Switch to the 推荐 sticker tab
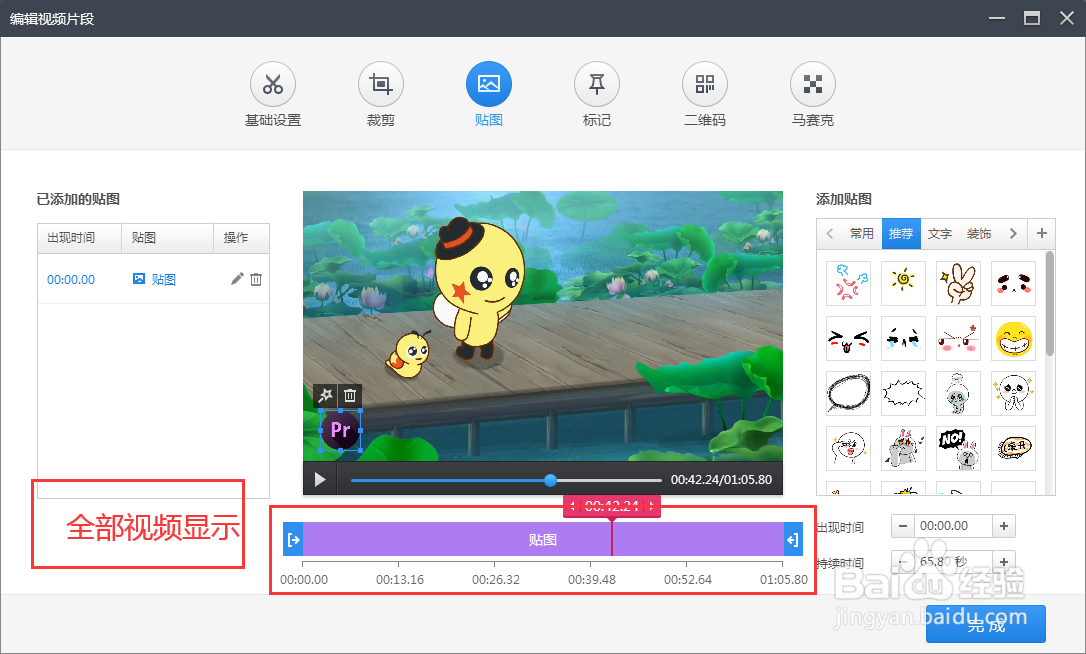The height and width of the screenshot is (654, 1086). [901, 233]
